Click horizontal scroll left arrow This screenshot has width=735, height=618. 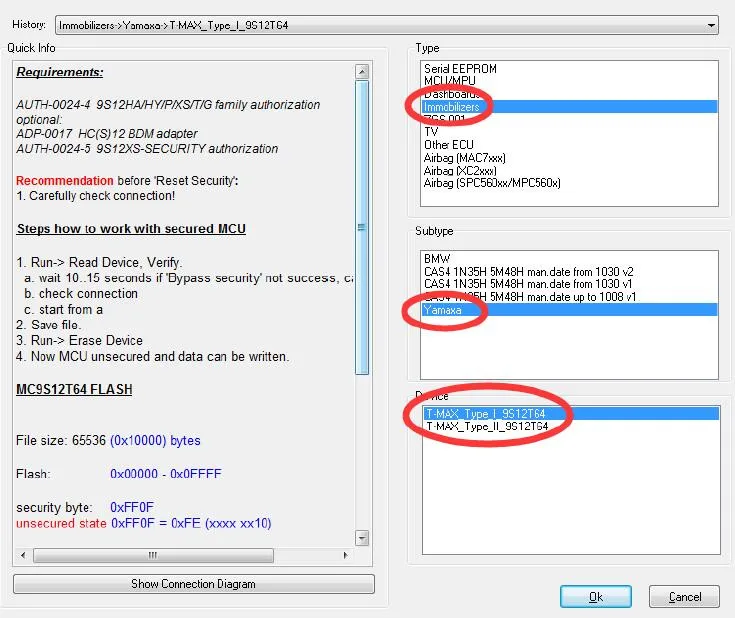click(23, 555)
